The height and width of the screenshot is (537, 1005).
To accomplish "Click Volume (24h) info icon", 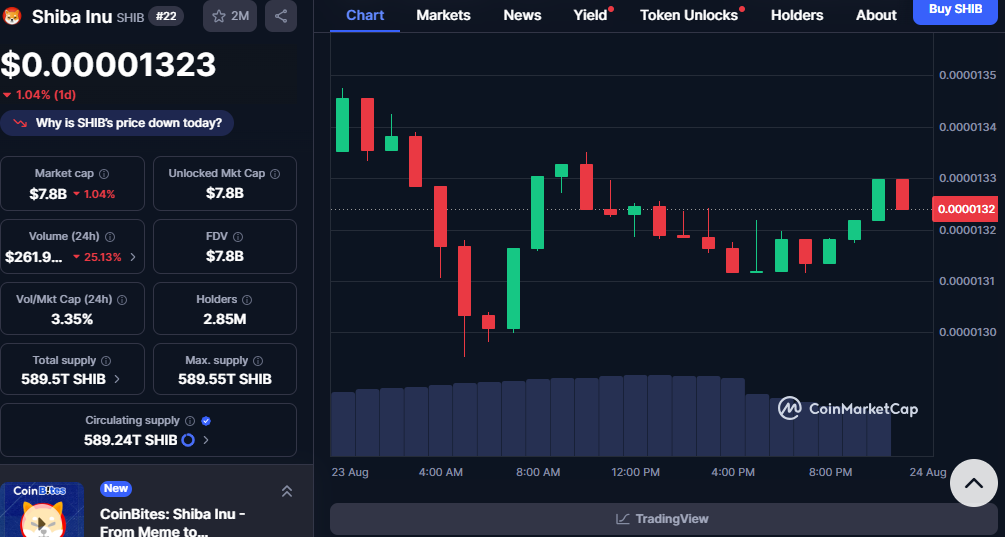I will tap(110, 236).
